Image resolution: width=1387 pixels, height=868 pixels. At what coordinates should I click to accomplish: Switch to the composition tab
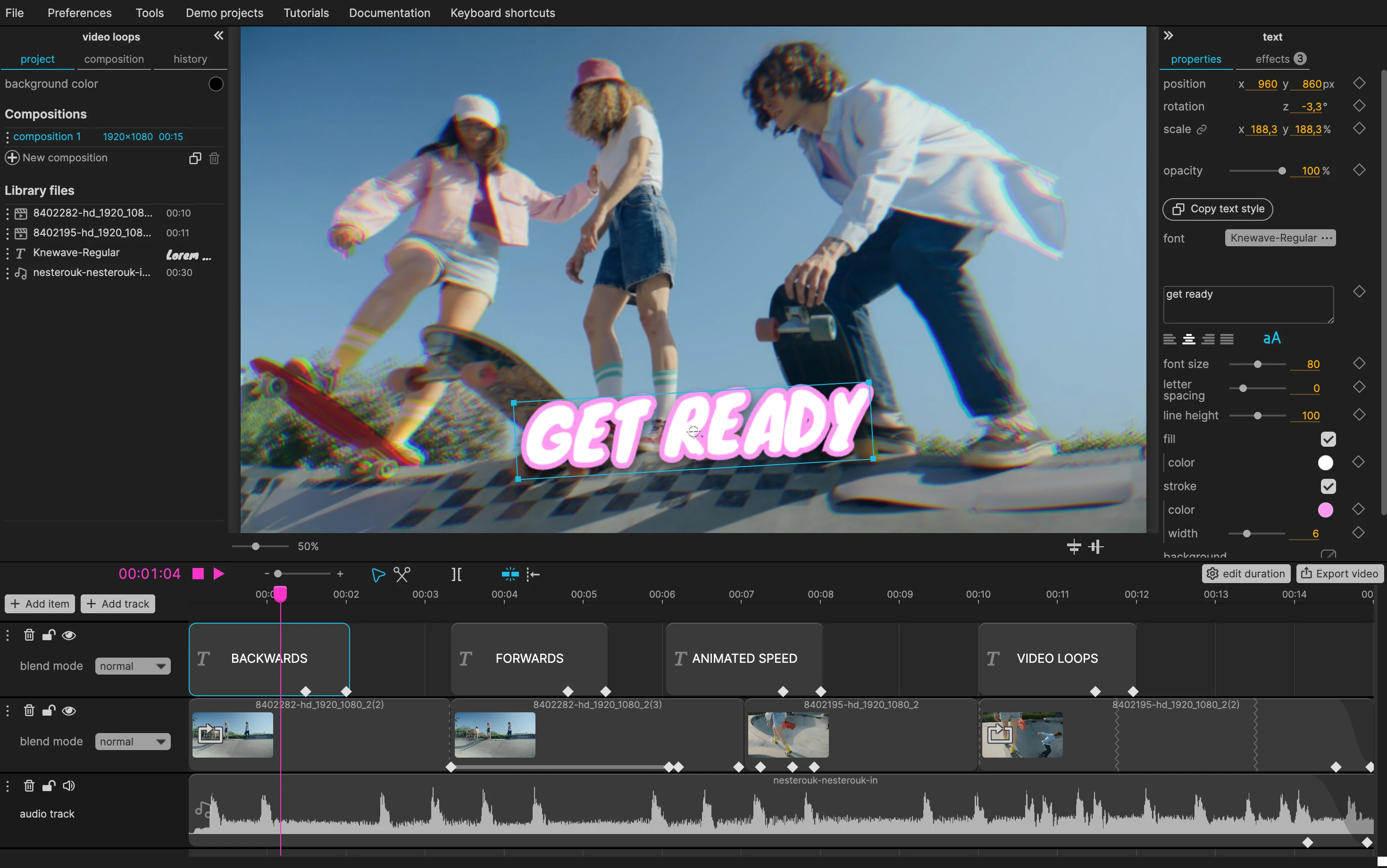click(114, 59)
